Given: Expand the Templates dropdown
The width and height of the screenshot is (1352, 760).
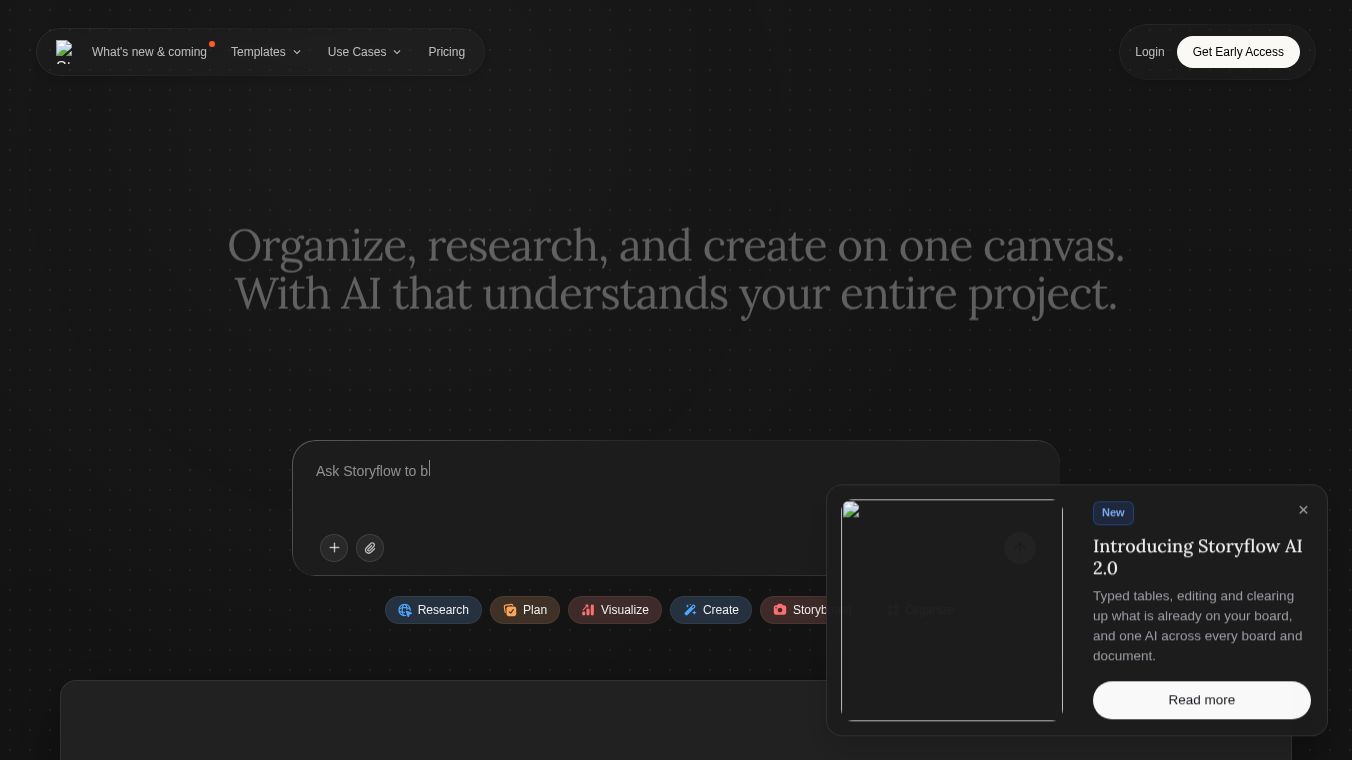Looking at the screenshot, I should click(265, 52).
